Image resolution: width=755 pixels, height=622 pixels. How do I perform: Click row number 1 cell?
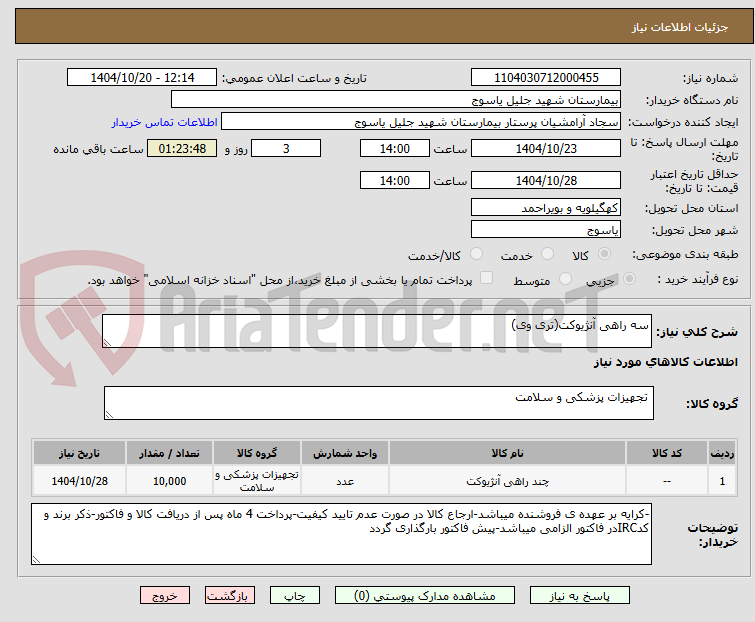pos(722,481)
